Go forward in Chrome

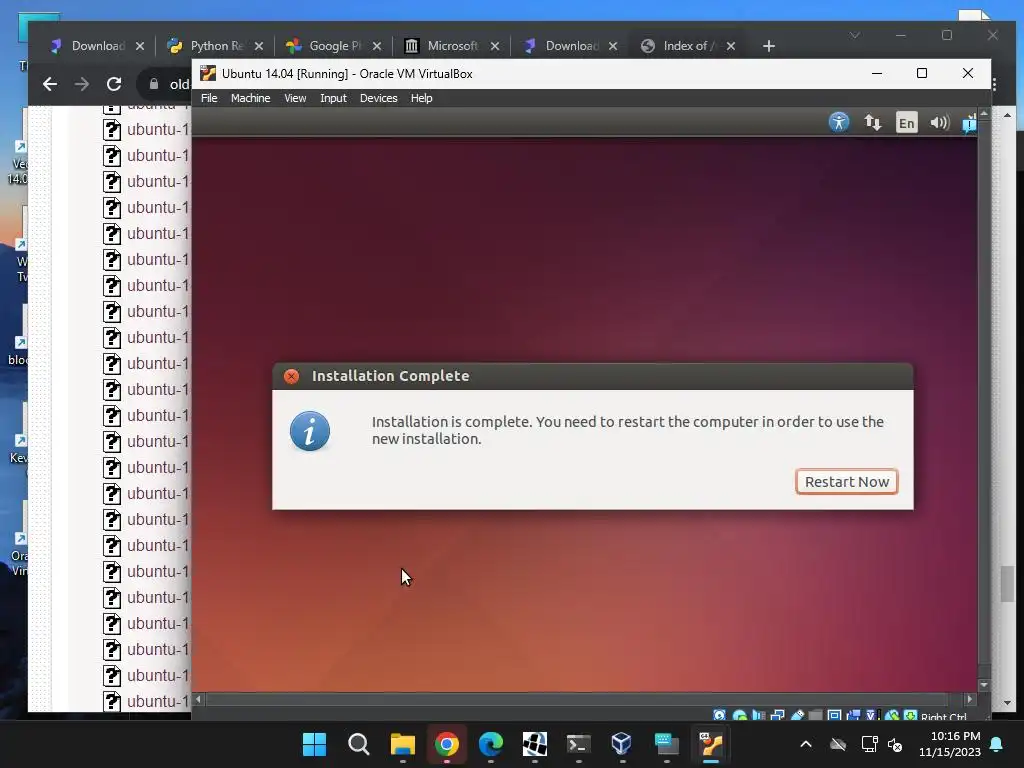(x=82, y=84)
